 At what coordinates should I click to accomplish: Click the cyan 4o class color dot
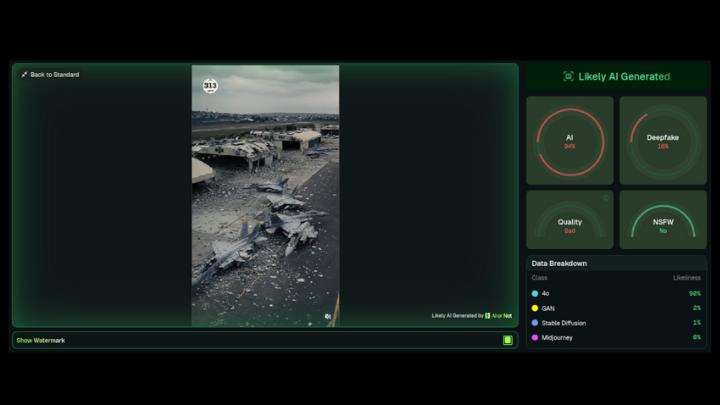(535, 294)
